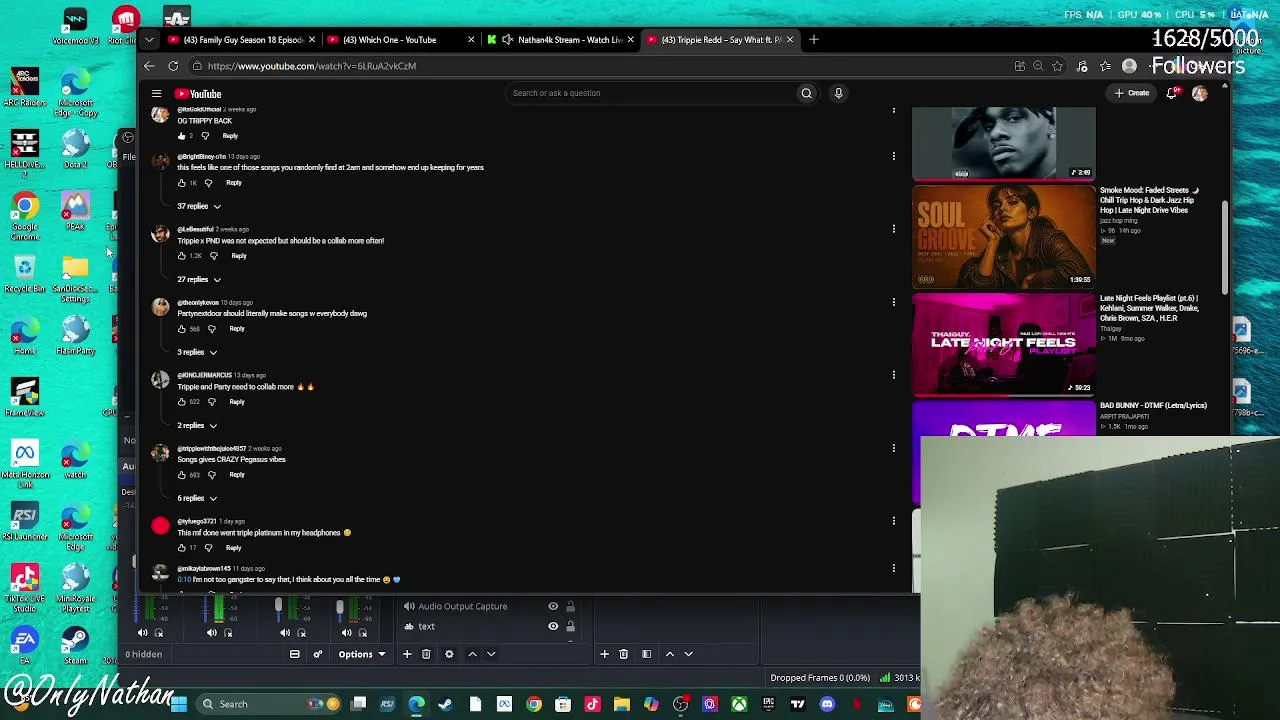
Task: Select the Trippie Redd - Say What tab
Action: 719,40
